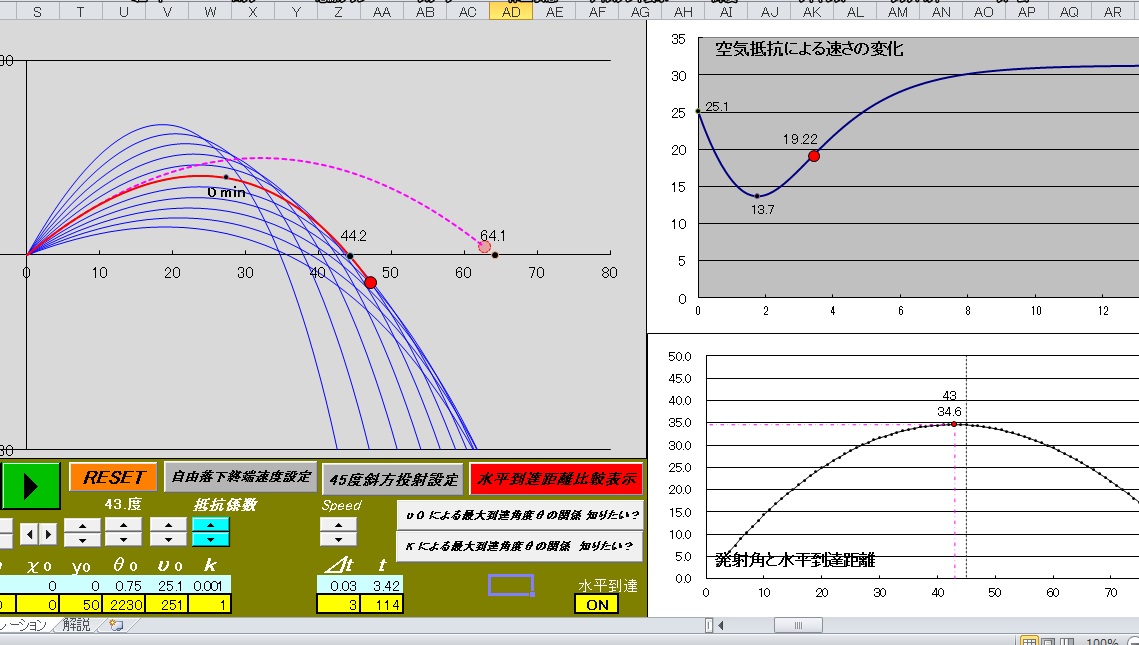Viewport: 1139px width, 645px height.
Task: Click the tab split handle left of the scrollbar
Action: pos(709,625)
